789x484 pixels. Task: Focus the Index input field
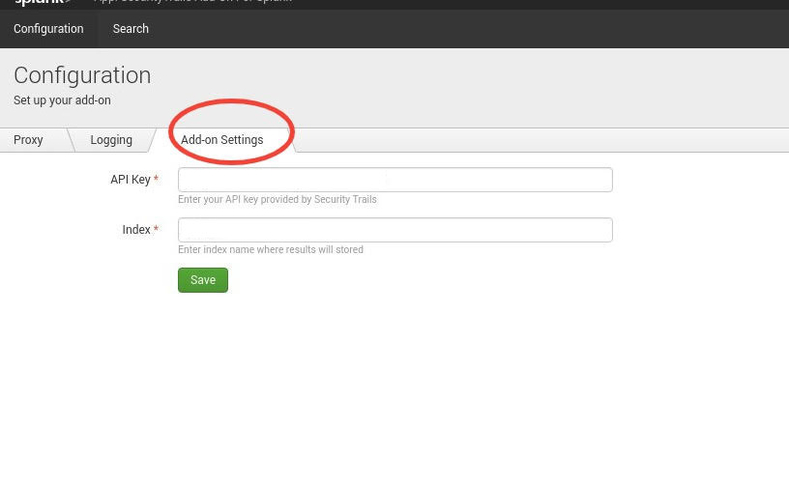(395, 230)
